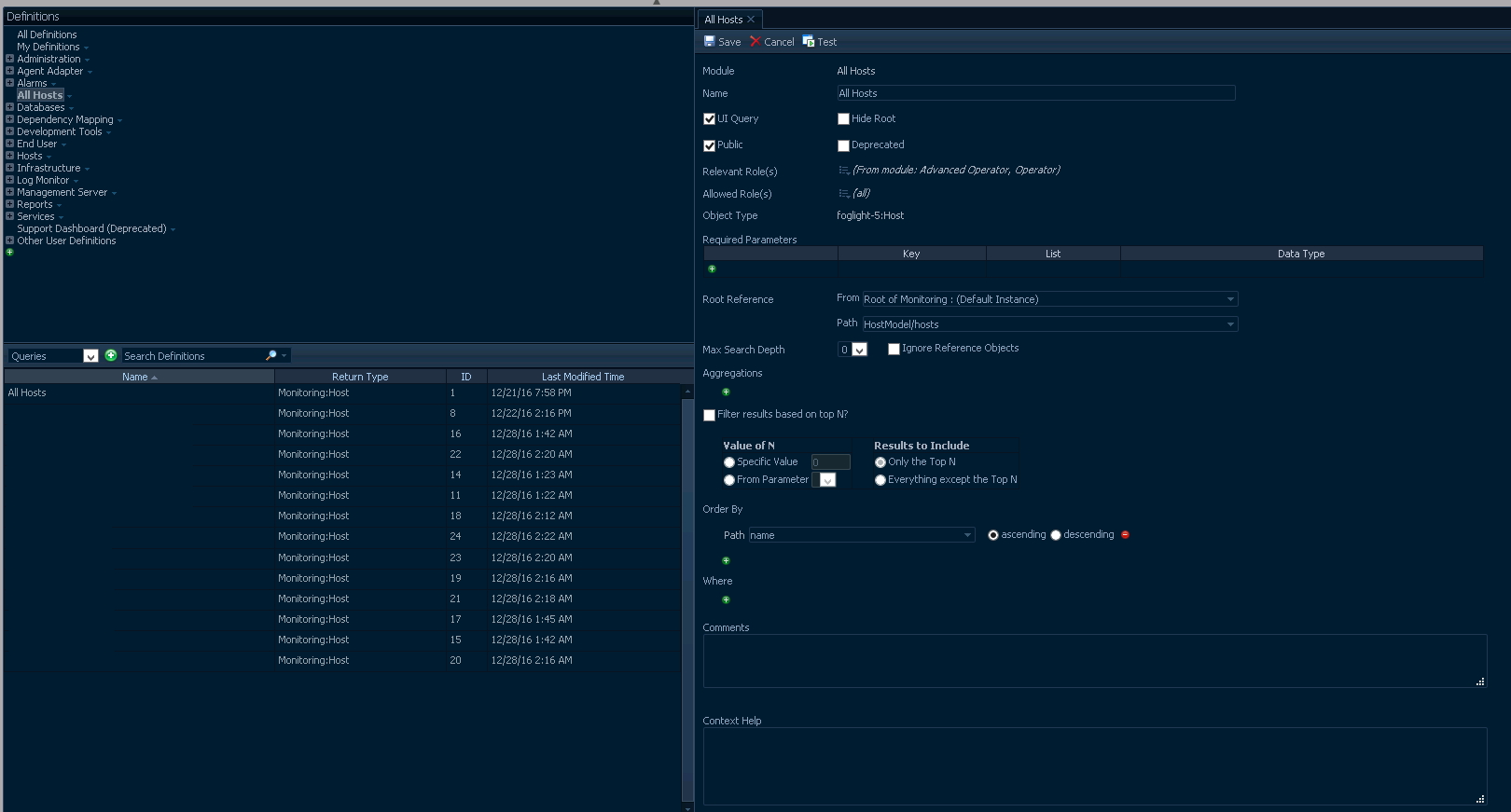The image size is (1511, 812).
Task: Click the Save toolbar icon
Action: pyautogui.click(x=709, y=41)
